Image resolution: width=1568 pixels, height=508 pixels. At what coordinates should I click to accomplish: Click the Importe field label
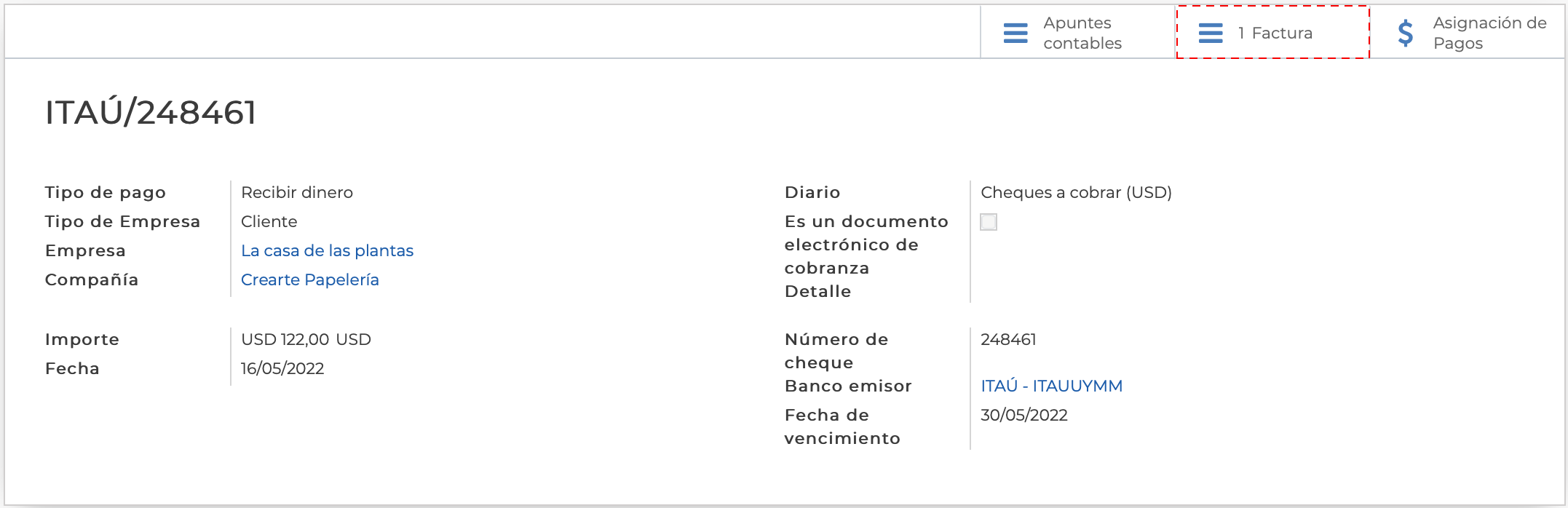pos(82,340)
